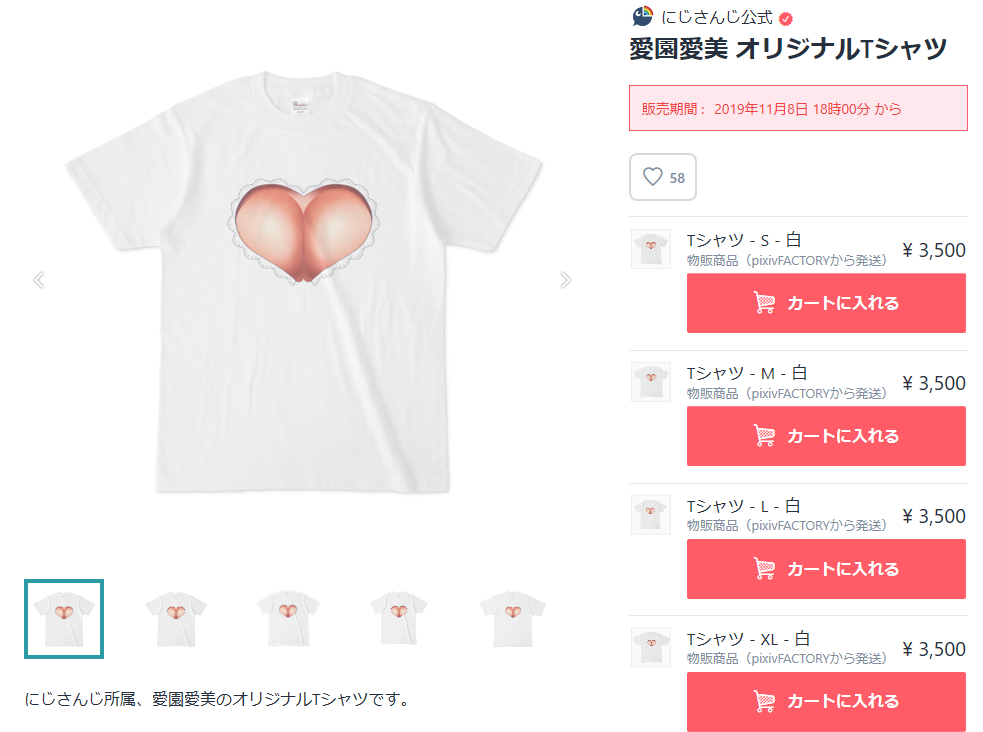Show previous product image with left arrow

(x=39, y=280)
